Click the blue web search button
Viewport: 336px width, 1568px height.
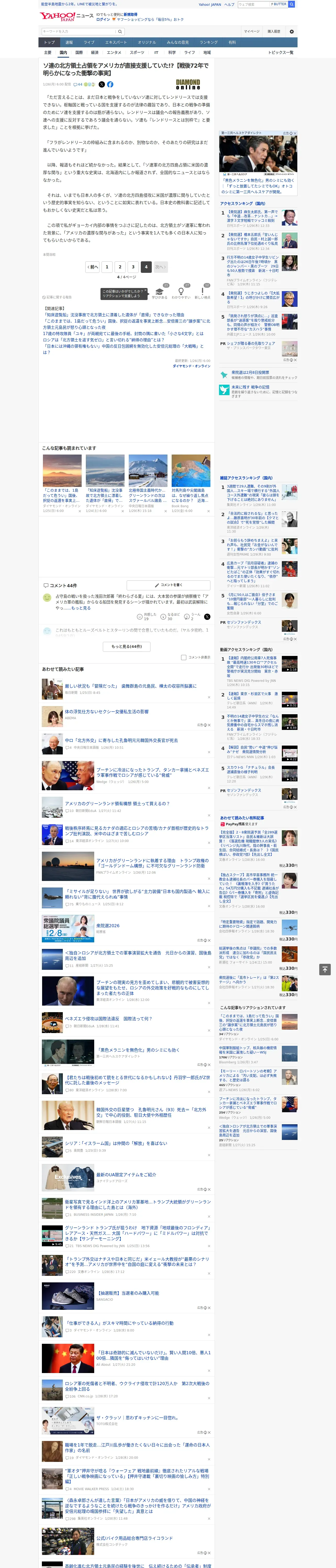tap(292, 4)
